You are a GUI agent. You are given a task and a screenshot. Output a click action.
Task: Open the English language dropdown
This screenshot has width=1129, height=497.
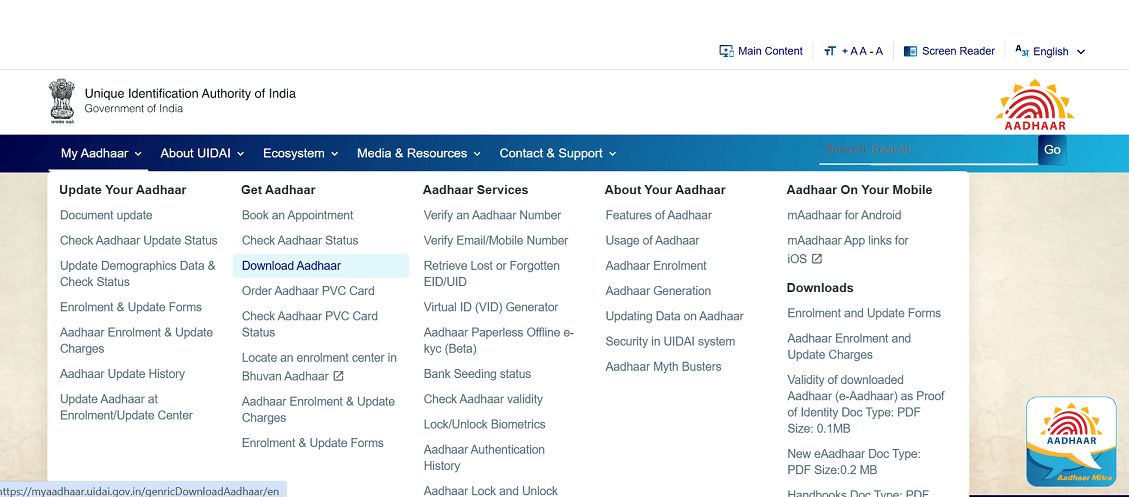(1051, 51)
